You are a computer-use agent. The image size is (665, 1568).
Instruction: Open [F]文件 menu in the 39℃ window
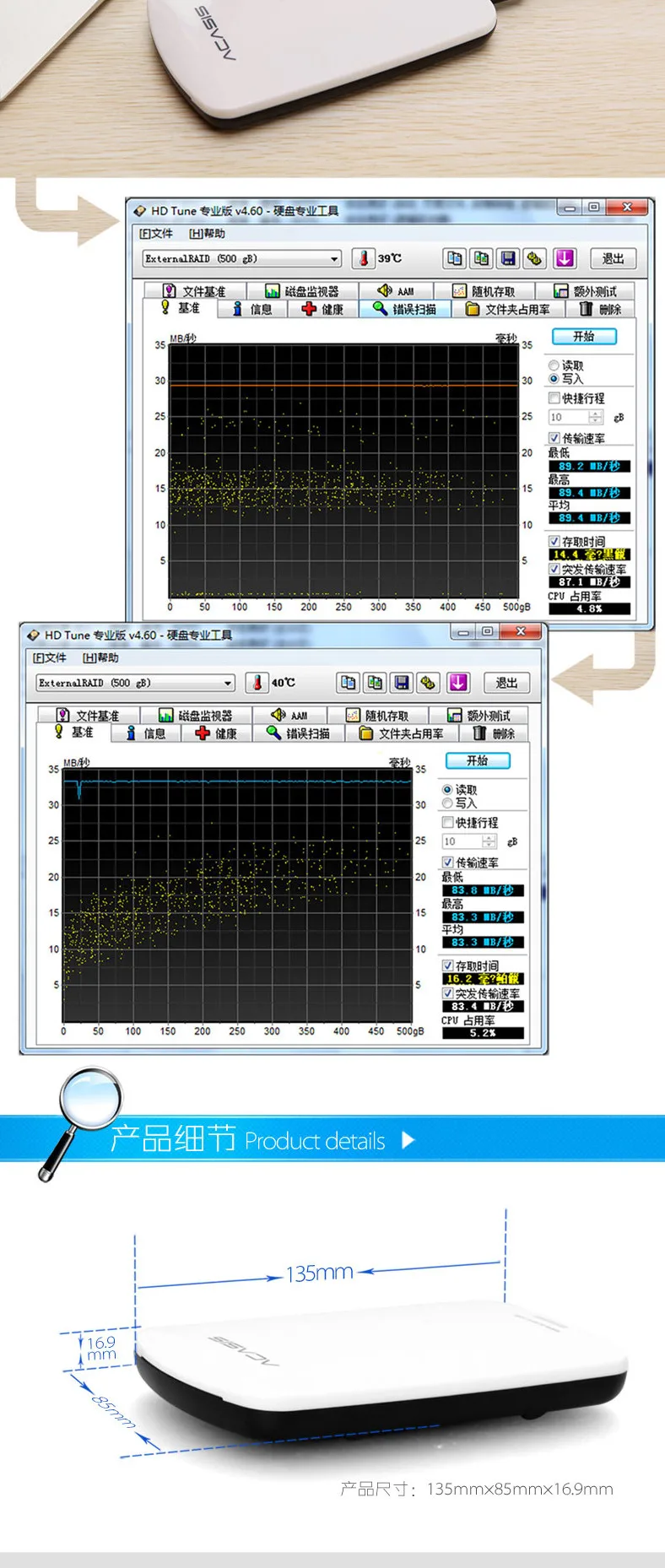click(156, 234)
